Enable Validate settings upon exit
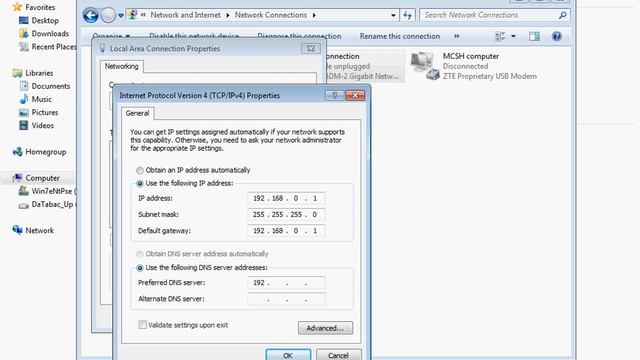 click(x=142, y=325)
